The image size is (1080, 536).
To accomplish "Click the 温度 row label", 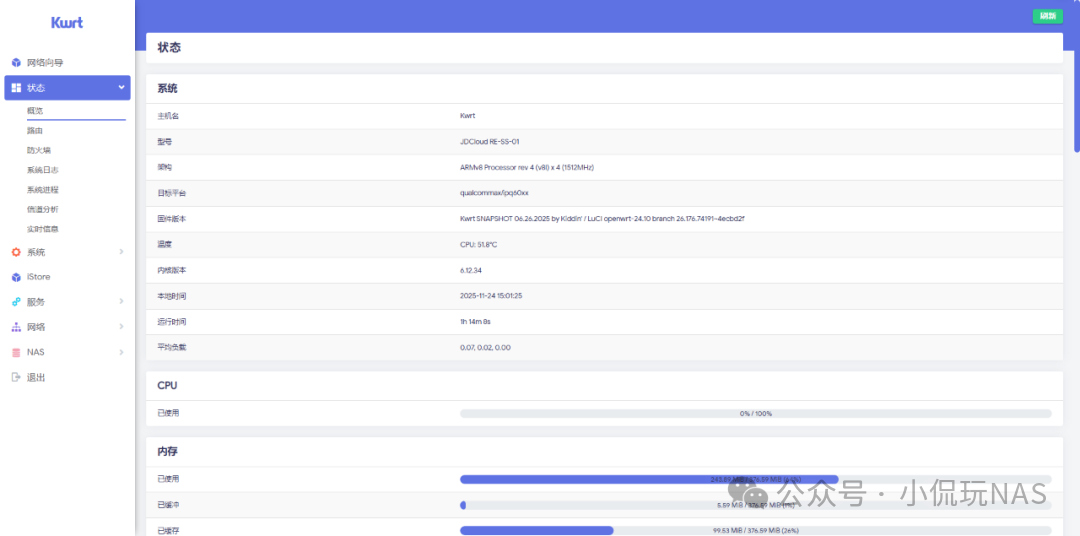I will coord(165,244).
